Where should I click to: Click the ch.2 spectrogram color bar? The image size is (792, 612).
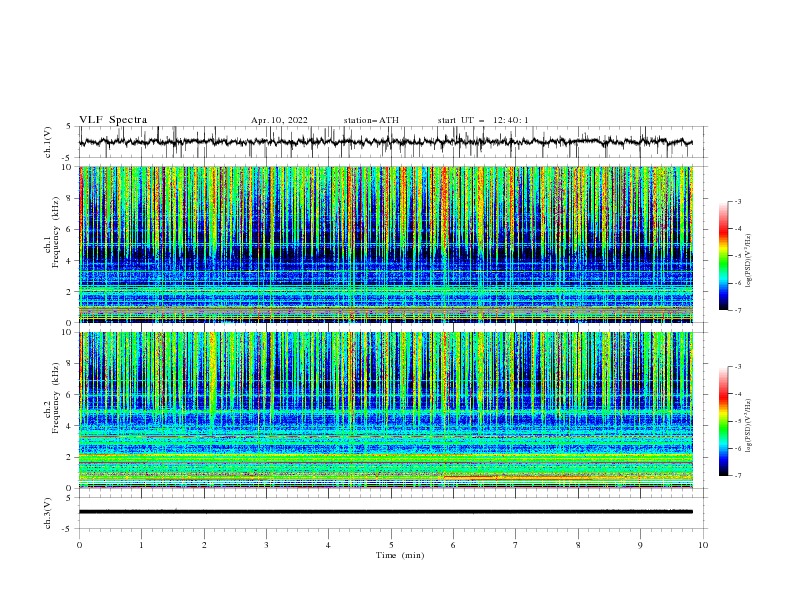coord(724,421)
